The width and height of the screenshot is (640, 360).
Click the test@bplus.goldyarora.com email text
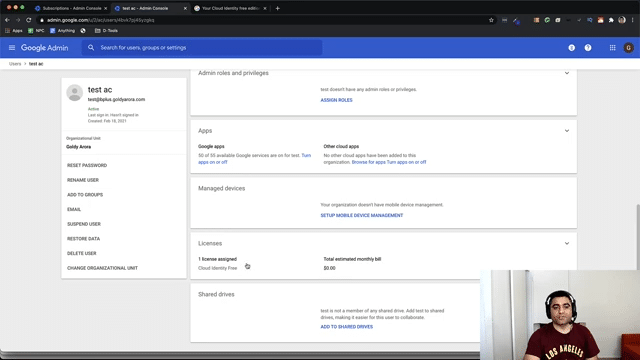(x=116, y=100)
